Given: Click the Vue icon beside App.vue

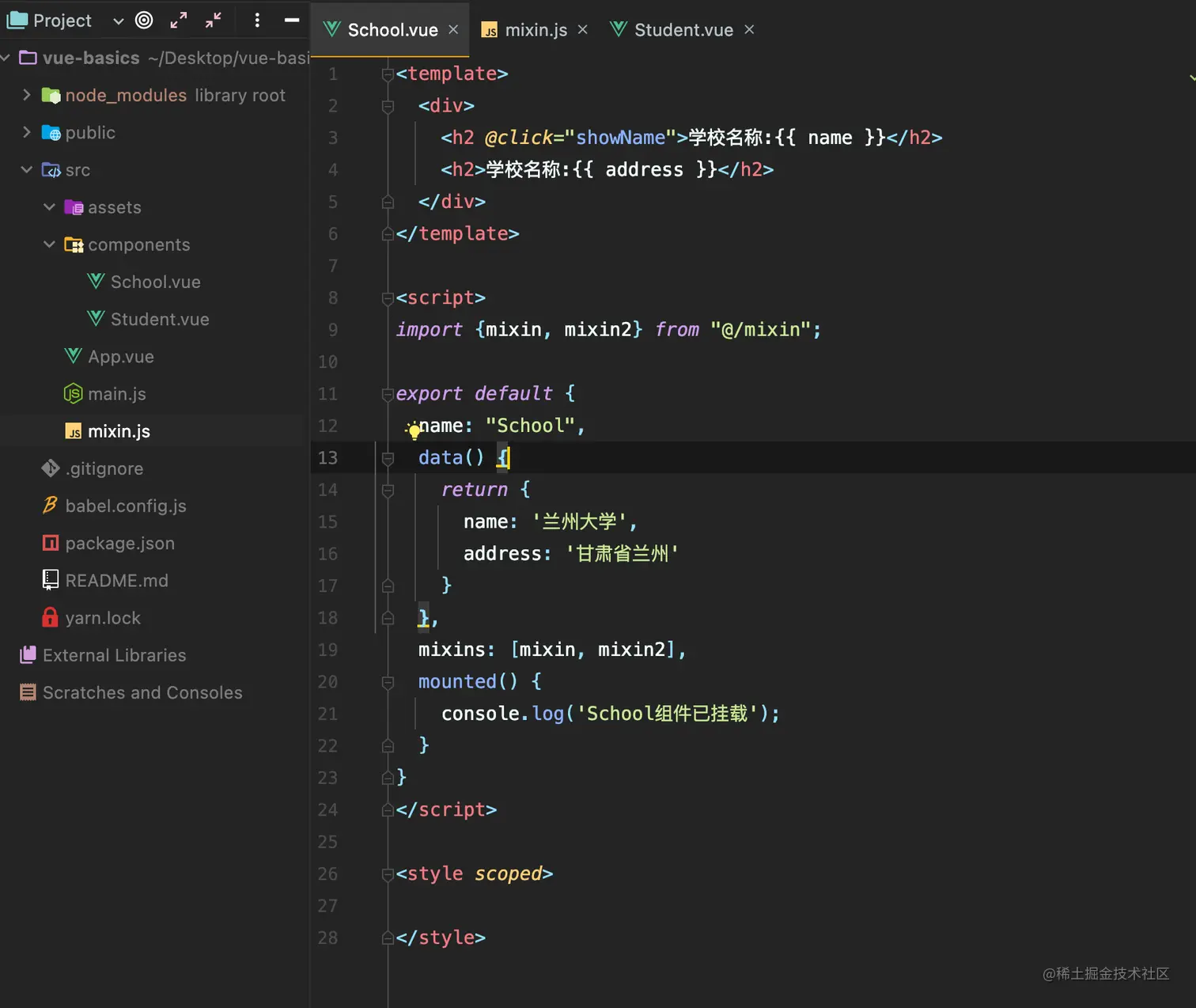Looking at the screenshot, I should click(73, 355).
